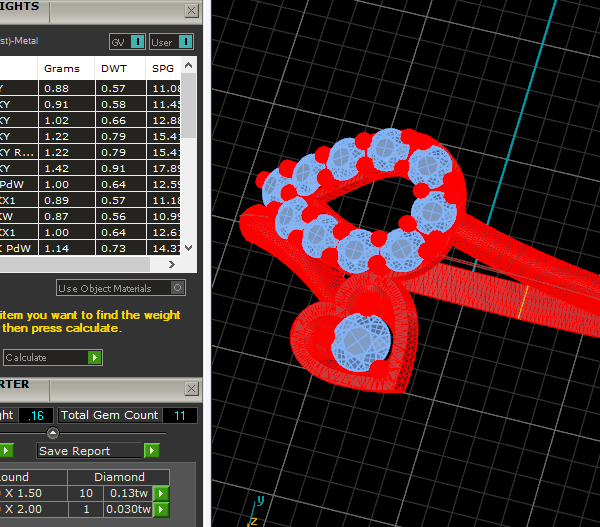Viewport: 600px width, 527px height.
Task: Click the green arrow beside Save Report
Action: [x=152, y=451]
